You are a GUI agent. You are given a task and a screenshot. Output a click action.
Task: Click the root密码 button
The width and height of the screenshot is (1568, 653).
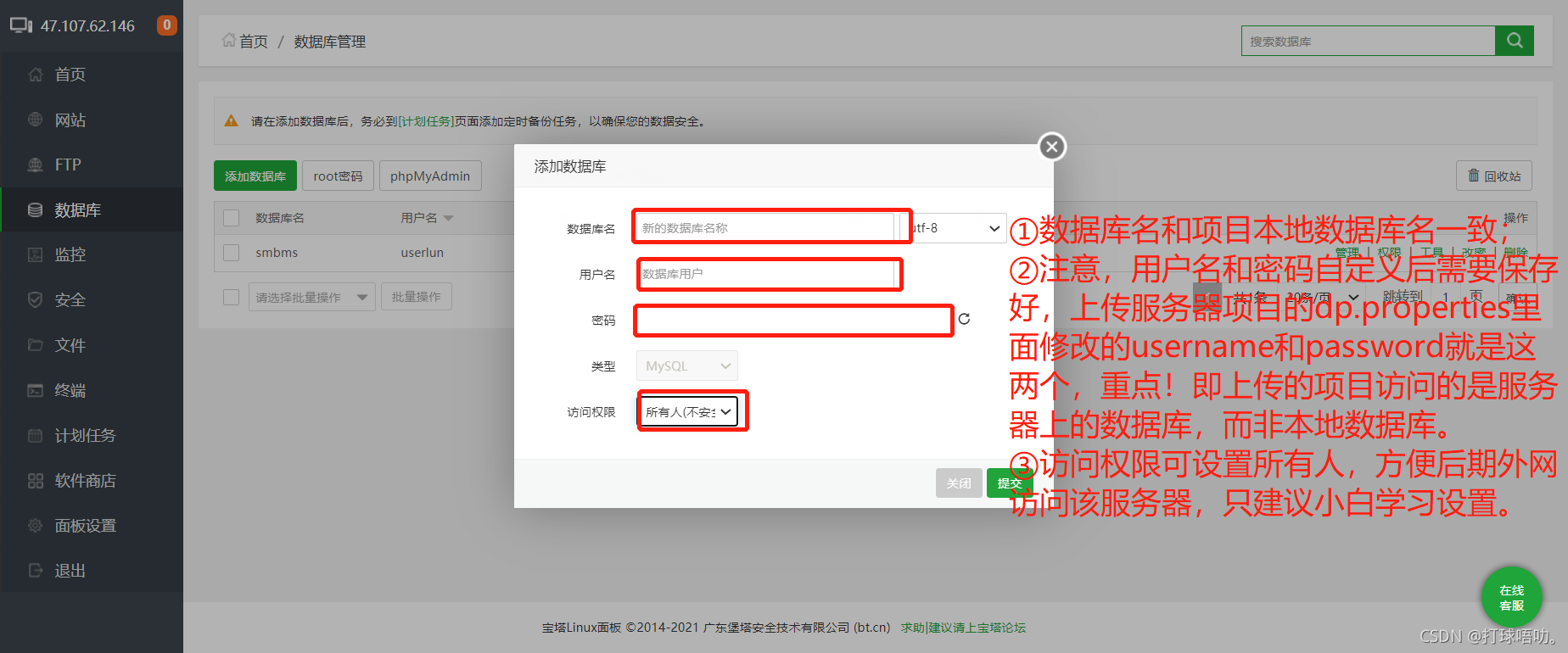coord(337,176)
